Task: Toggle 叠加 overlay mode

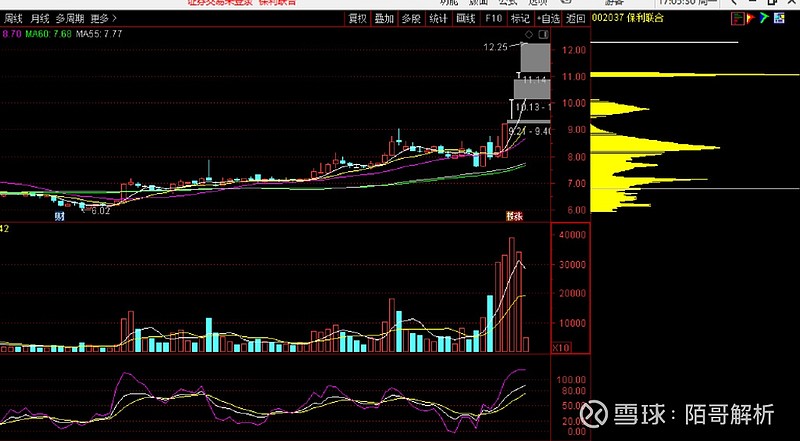Action: click(384, 18)
